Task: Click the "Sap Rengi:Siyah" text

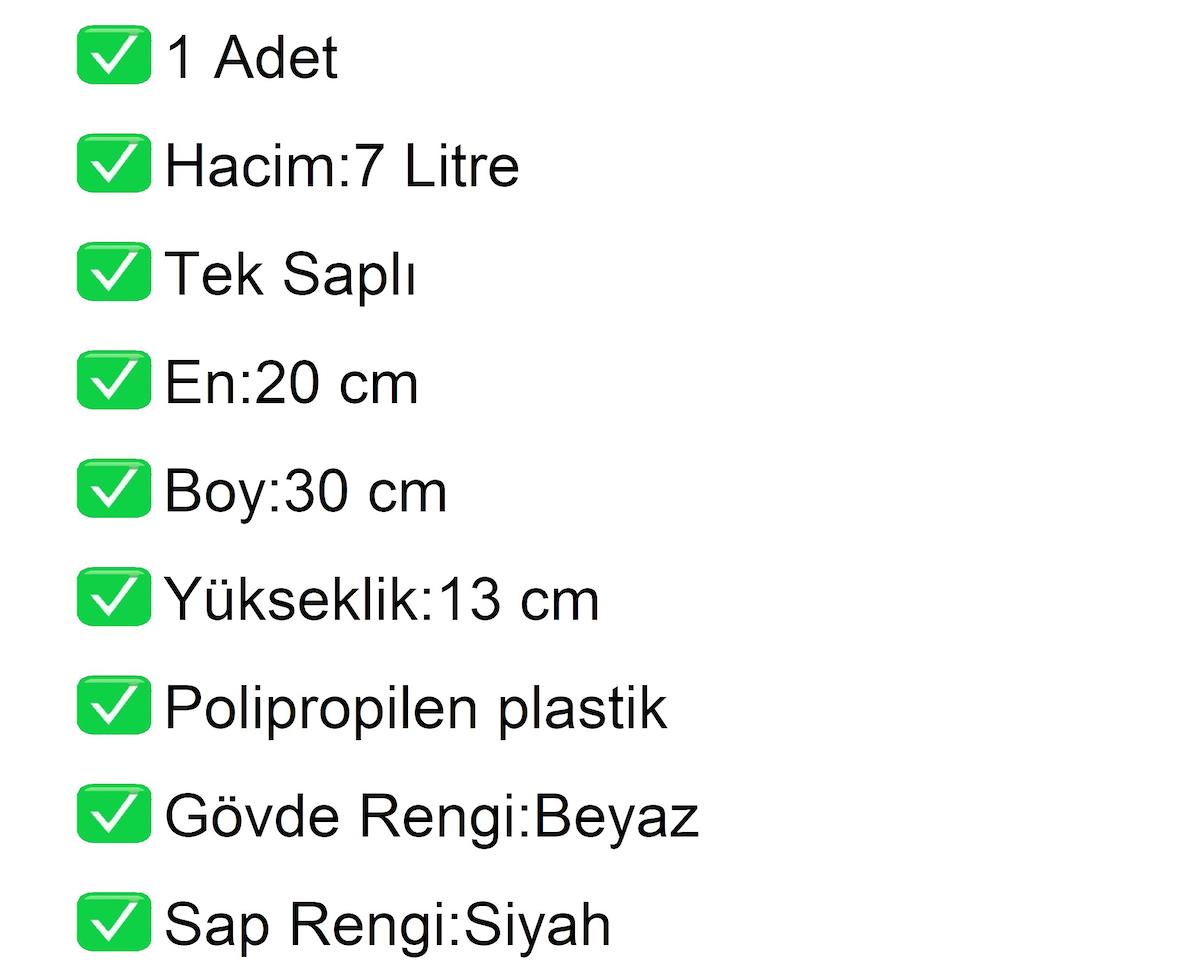Action: pyautogui.click(x=387, y=924)
